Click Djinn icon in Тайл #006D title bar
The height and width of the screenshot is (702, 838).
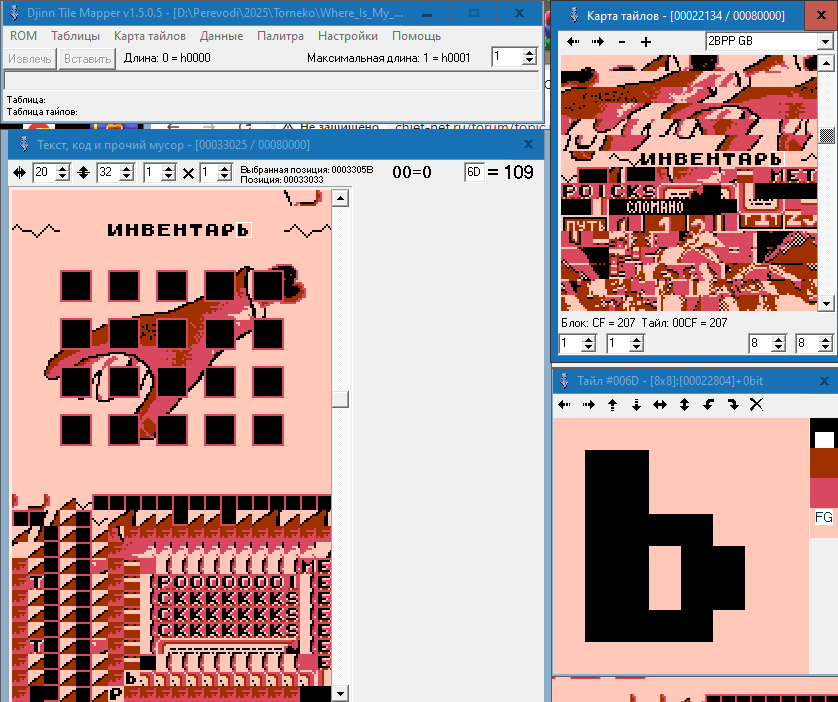(564, 381)
